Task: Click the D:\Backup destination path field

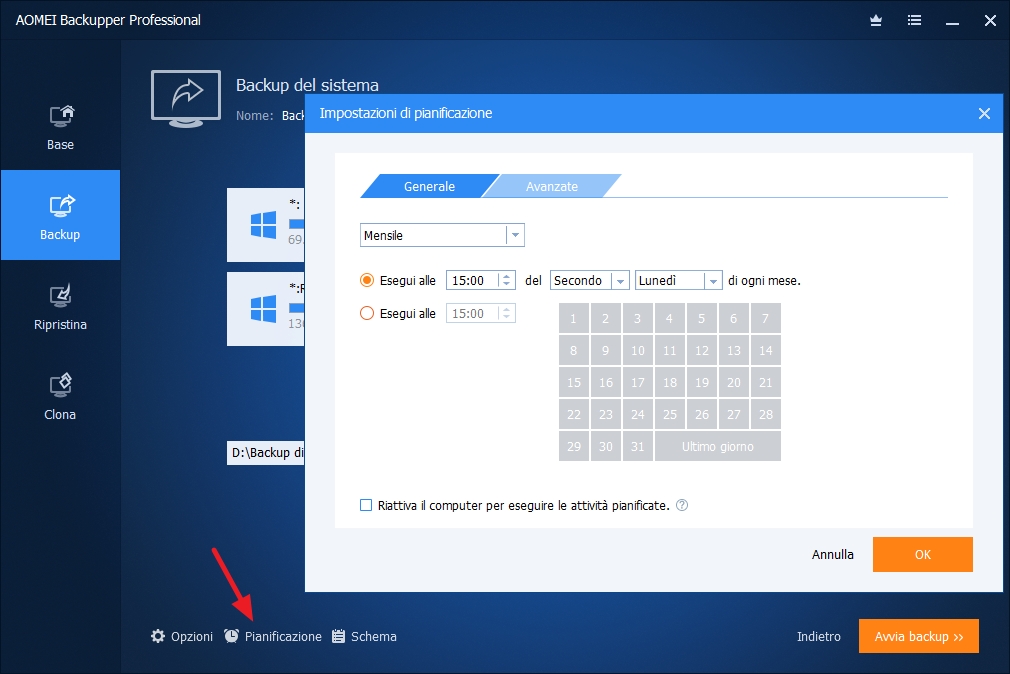Action: point(266,453)
